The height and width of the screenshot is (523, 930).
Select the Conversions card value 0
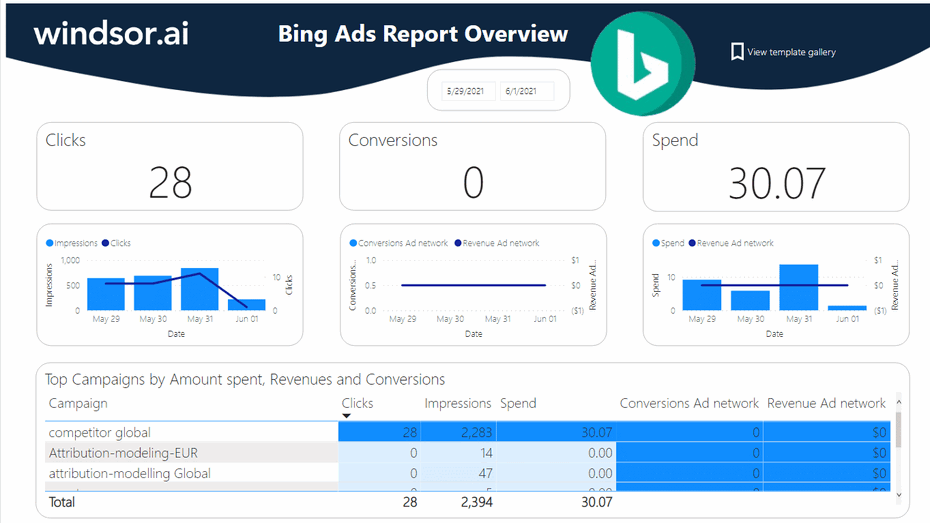click(473, 183)
